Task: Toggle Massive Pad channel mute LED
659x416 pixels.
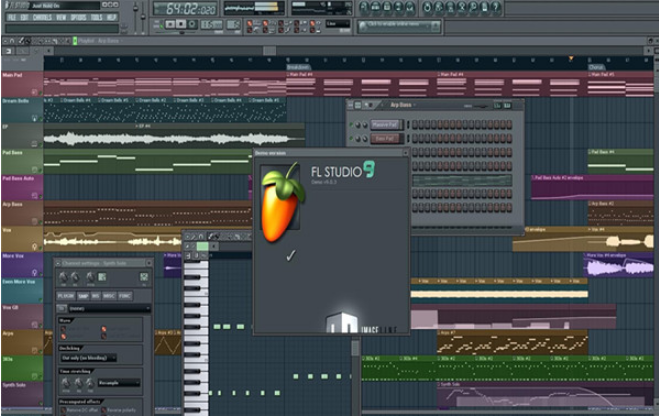Action: (x=351, y=125)
